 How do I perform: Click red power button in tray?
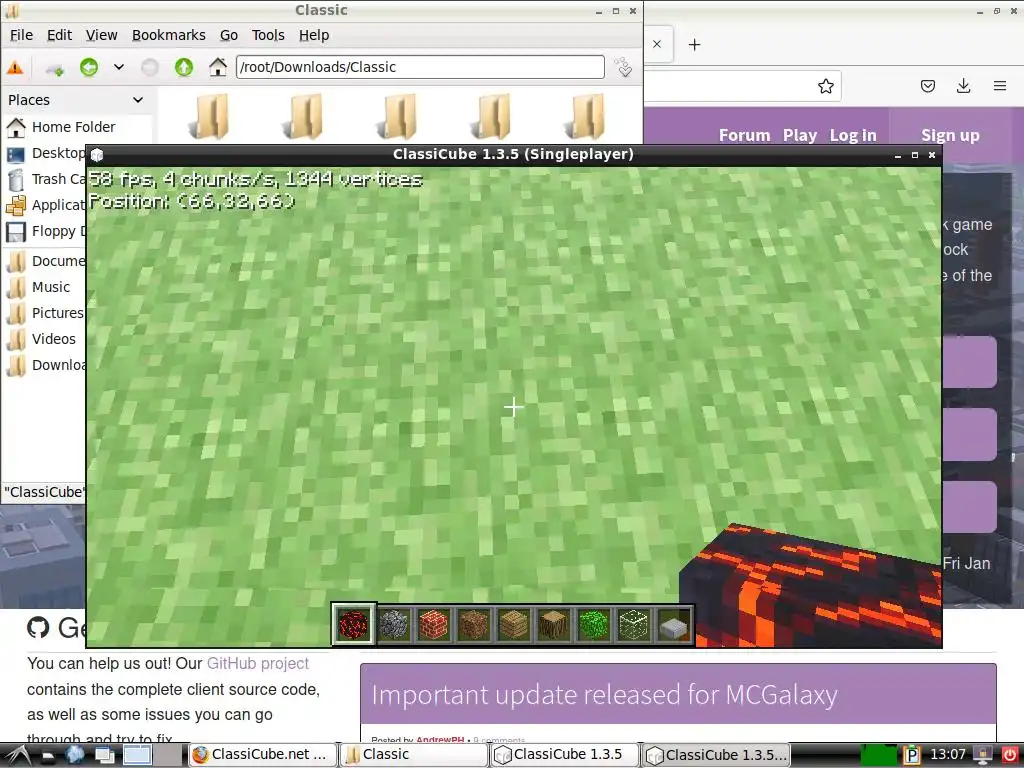click(1010, 754)
